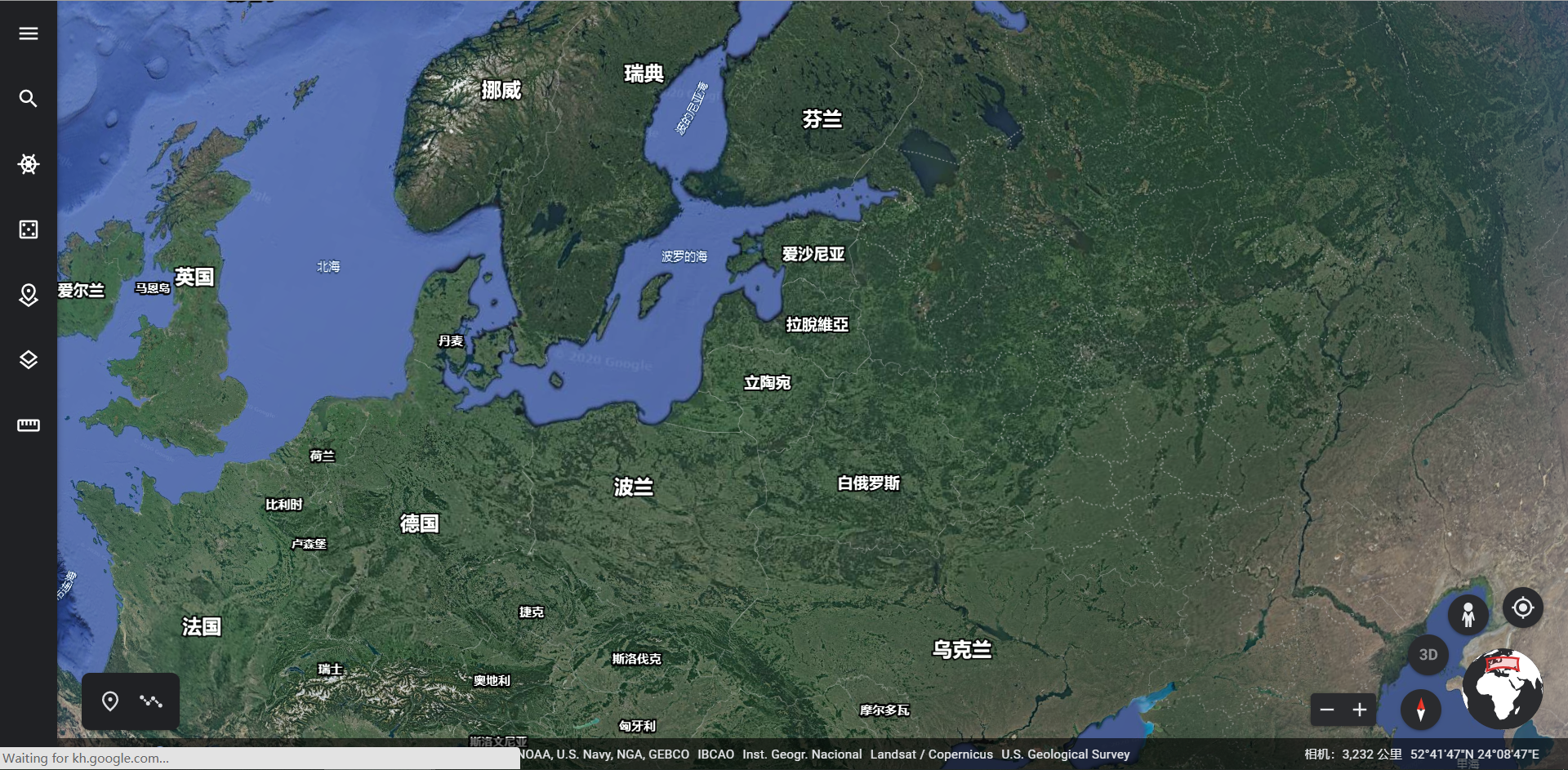Click the 爱沙尼亚 label
Screen dimensions: 1568x770
pyautogui.click(x=813, y=254)
